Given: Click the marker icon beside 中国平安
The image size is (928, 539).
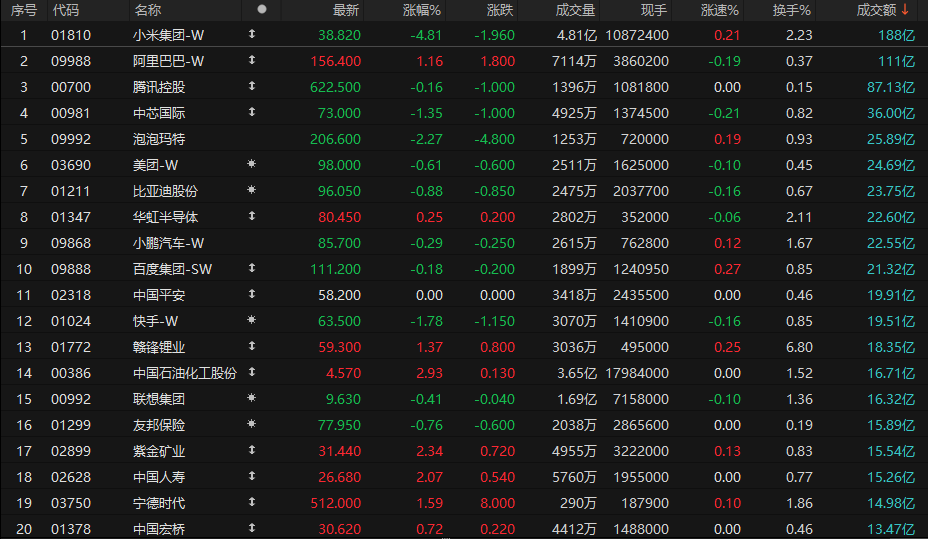Looking at the screenshot, I should click(x=252, y=295).
